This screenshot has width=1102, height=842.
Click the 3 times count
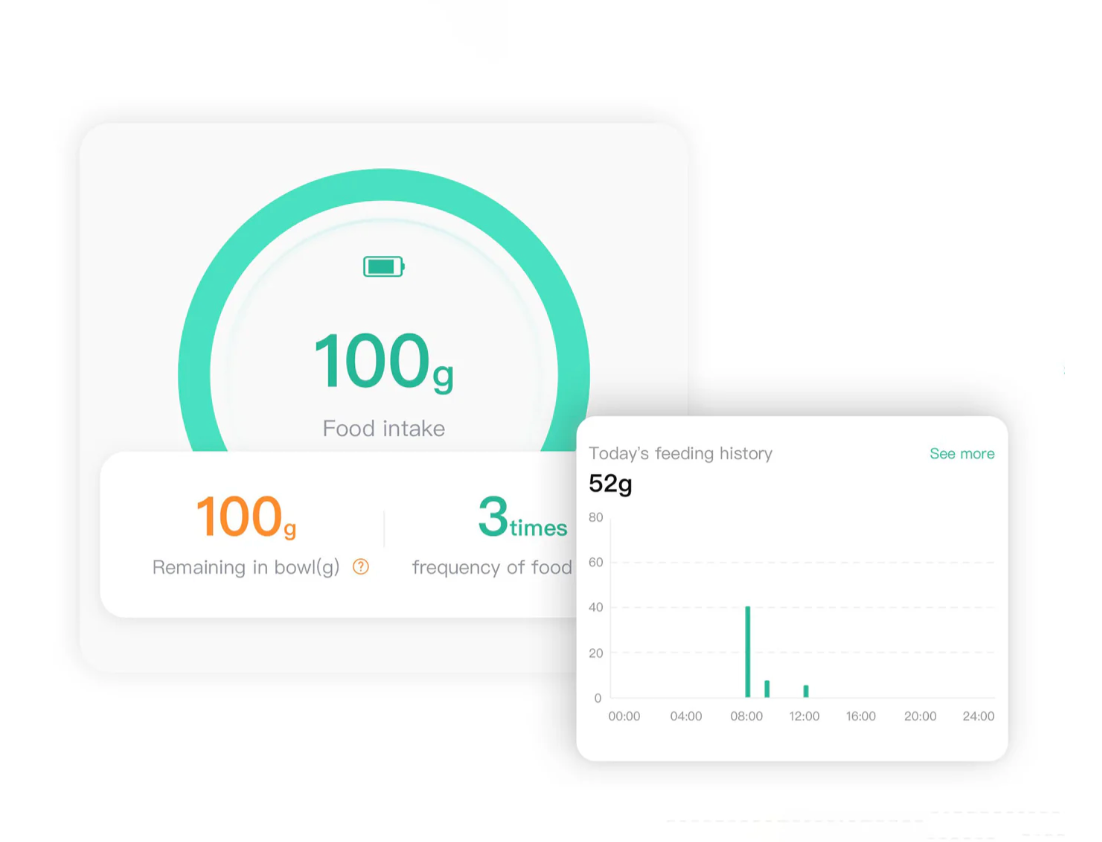pyautogui.click(x=522, y=517)
